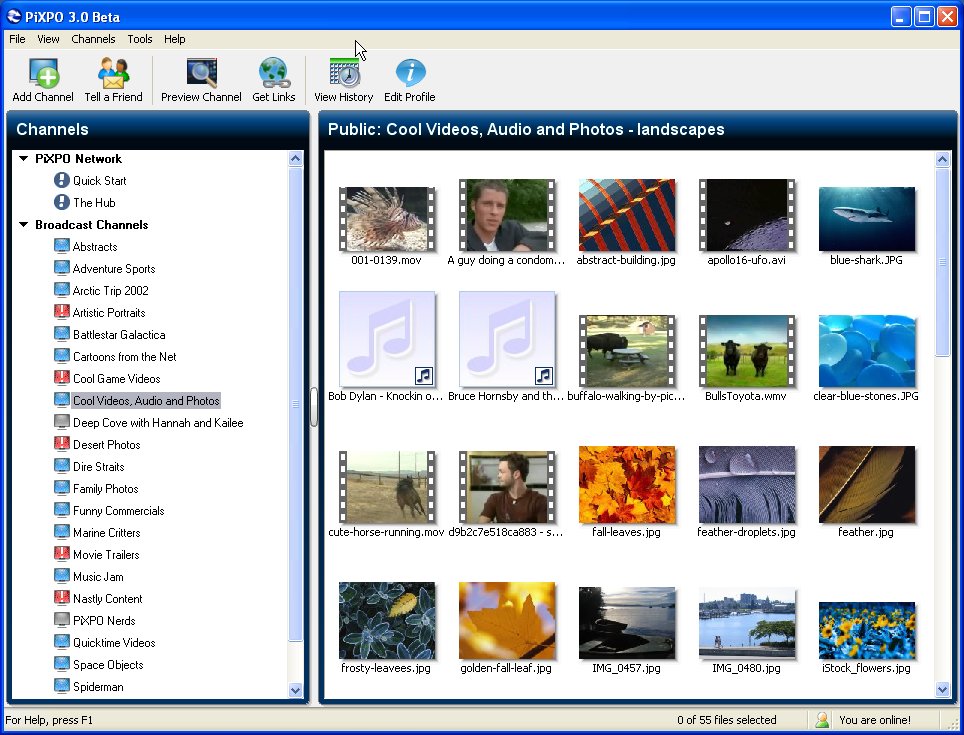Select the Marine Critters channel

click(x=106, y=533)
